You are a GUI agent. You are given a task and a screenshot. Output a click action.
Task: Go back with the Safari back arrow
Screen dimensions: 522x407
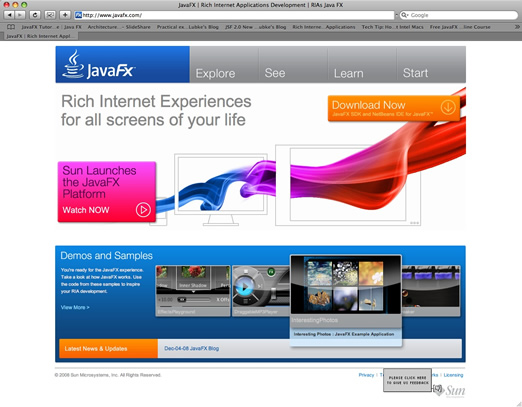tap(9, 15)
